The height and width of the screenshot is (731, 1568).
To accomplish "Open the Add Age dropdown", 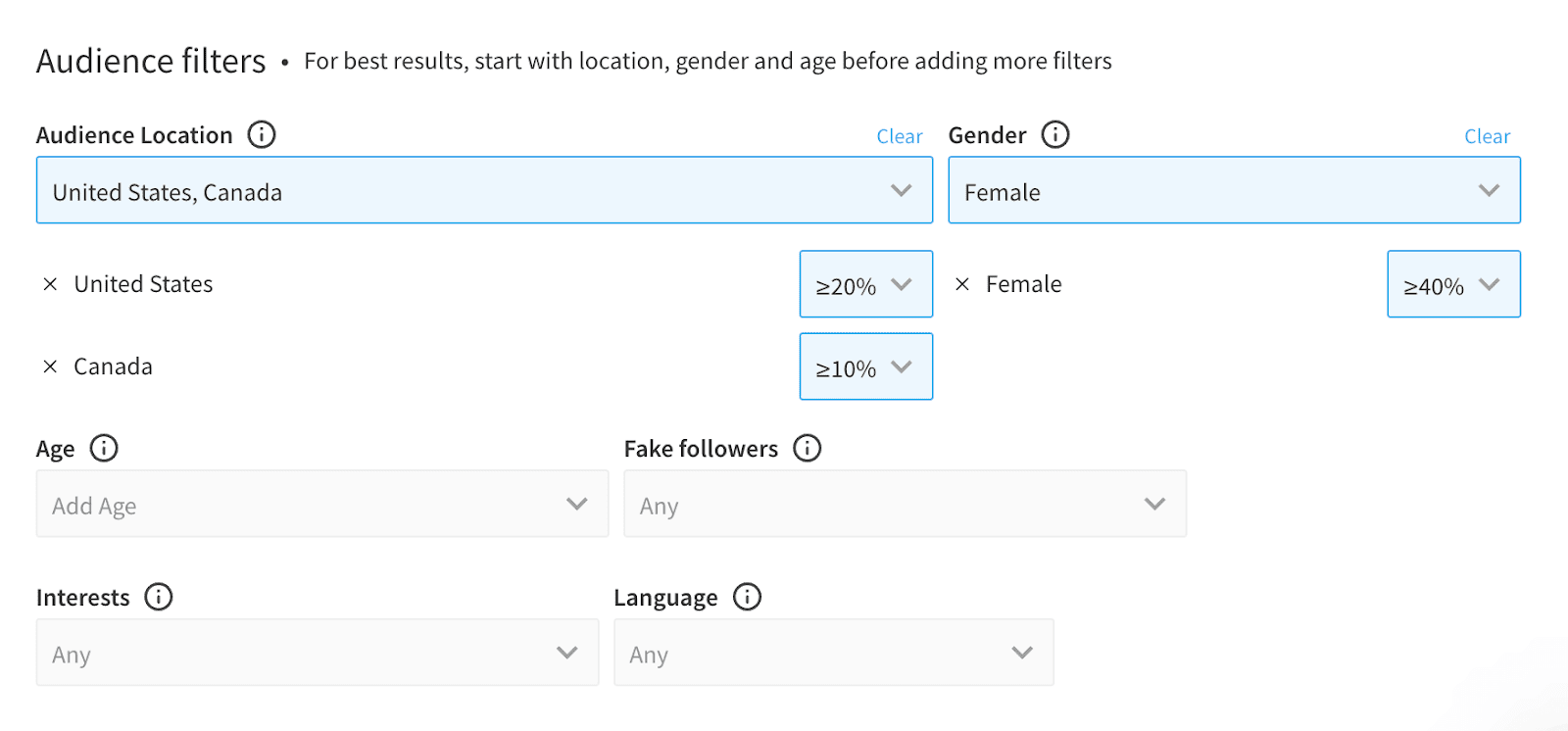I will coord(321,504).
